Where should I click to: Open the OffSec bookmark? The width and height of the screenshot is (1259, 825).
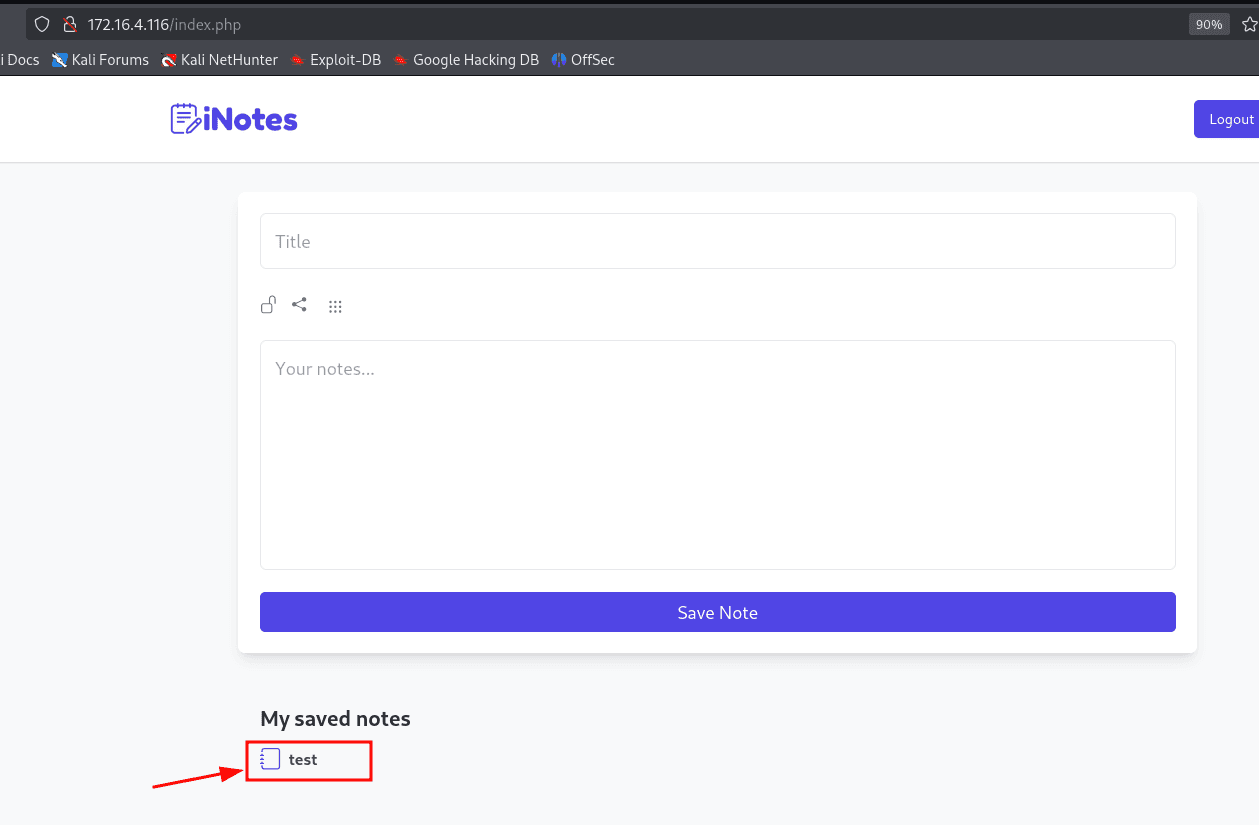click(583, 60)
